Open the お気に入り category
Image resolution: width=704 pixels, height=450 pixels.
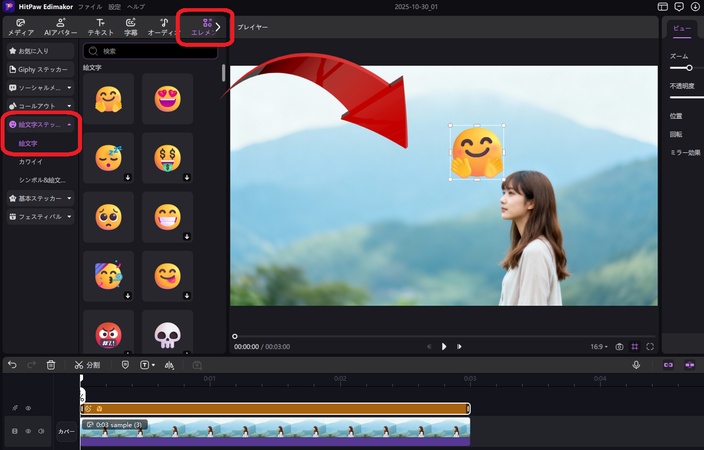point(40,51)
